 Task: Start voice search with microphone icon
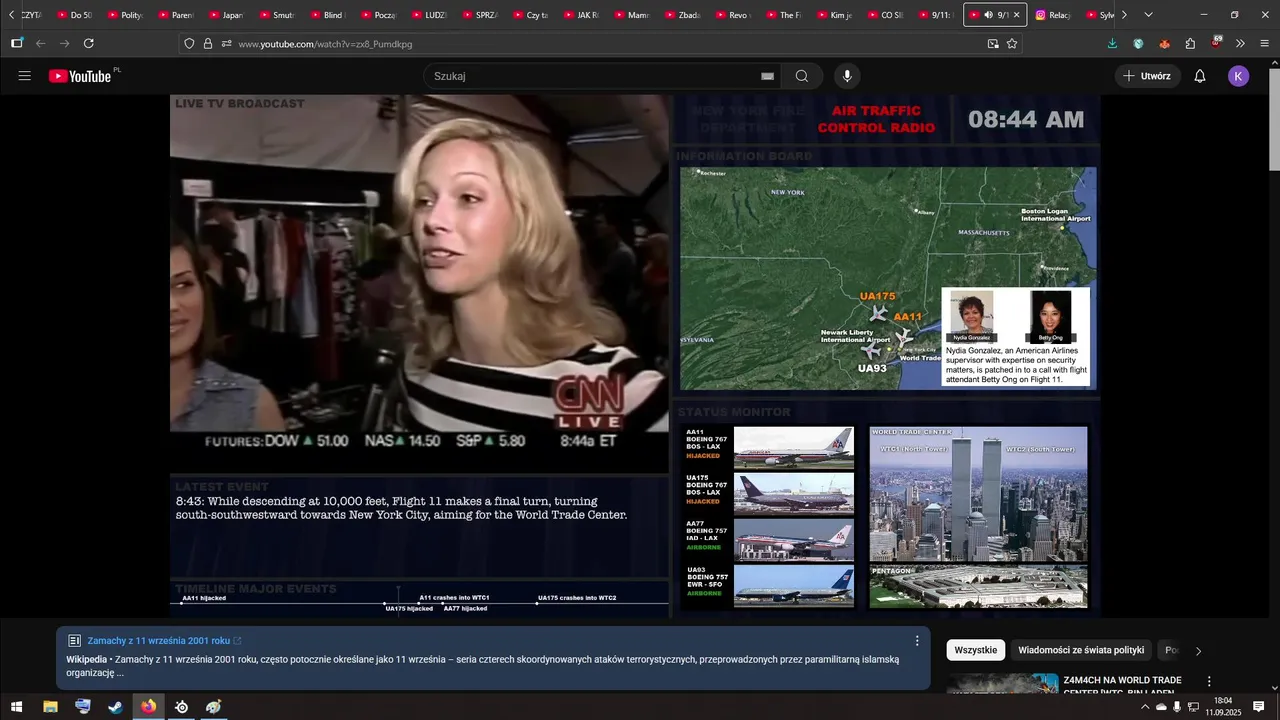[x=848, y=76]
